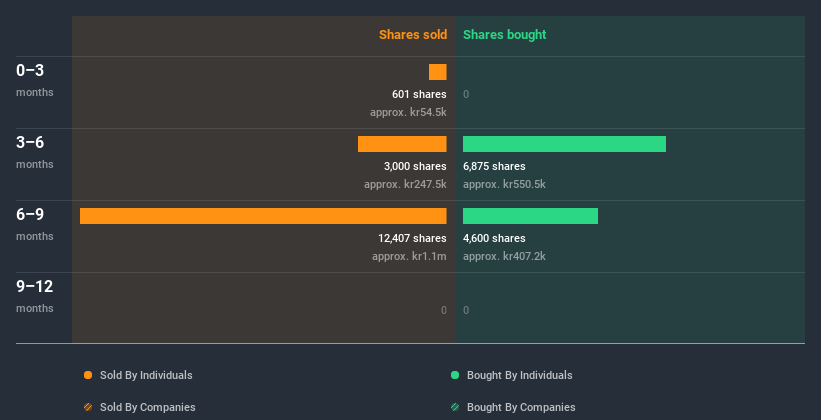Click the 6–9 months row label

pos(35,224)
